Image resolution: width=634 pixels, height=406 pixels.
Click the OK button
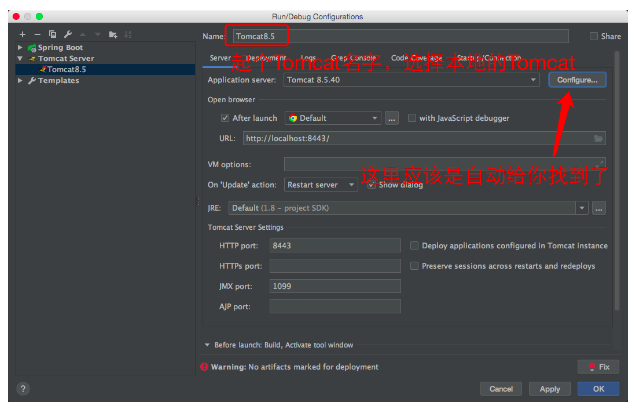tap(598, 389)
